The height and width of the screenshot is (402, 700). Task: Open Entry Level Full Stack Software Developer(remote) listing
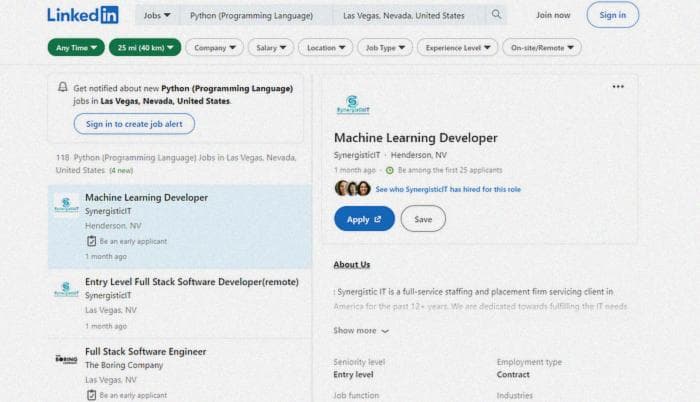[192, 281]
